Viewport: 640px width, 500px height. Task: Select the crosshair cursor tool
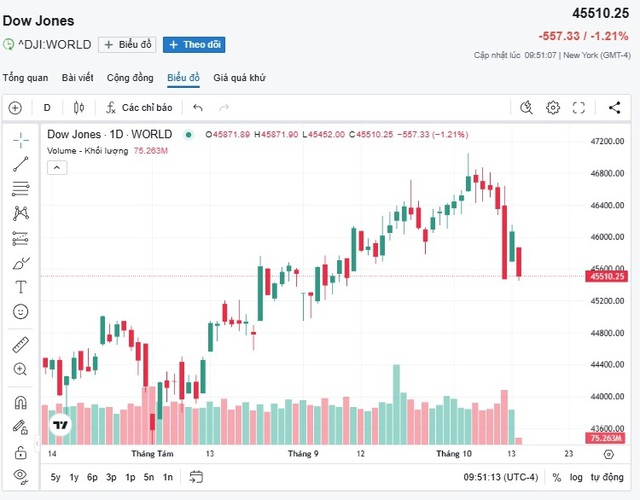pyautogui.click(x=20, y=138)
